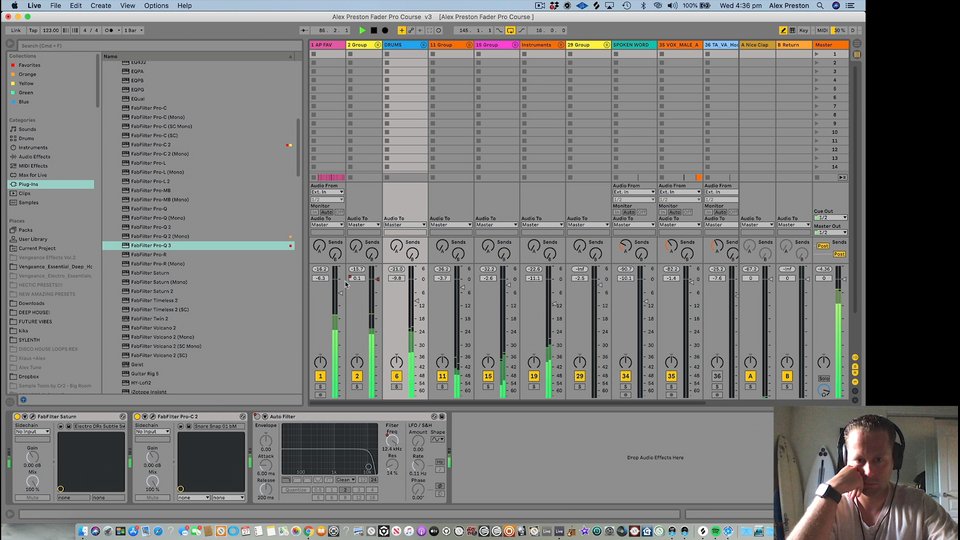Image resolution: width=960 pixels, height=540 pixels.
Task: Click the tempo field showing 123.00
Action: click(x=51, y=30)
